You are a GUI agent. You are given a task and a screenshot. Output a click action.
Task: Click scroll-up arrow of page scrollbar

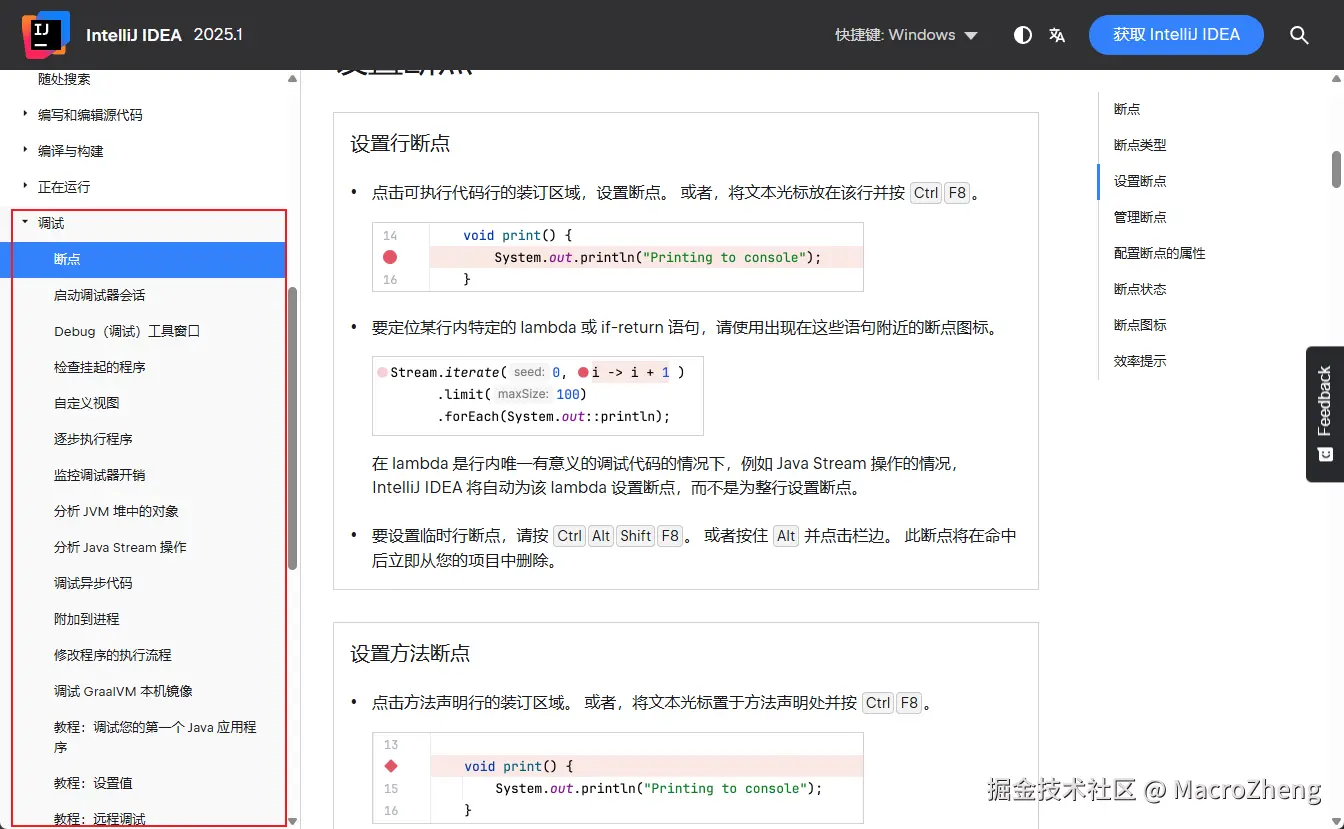point(1337,78)
